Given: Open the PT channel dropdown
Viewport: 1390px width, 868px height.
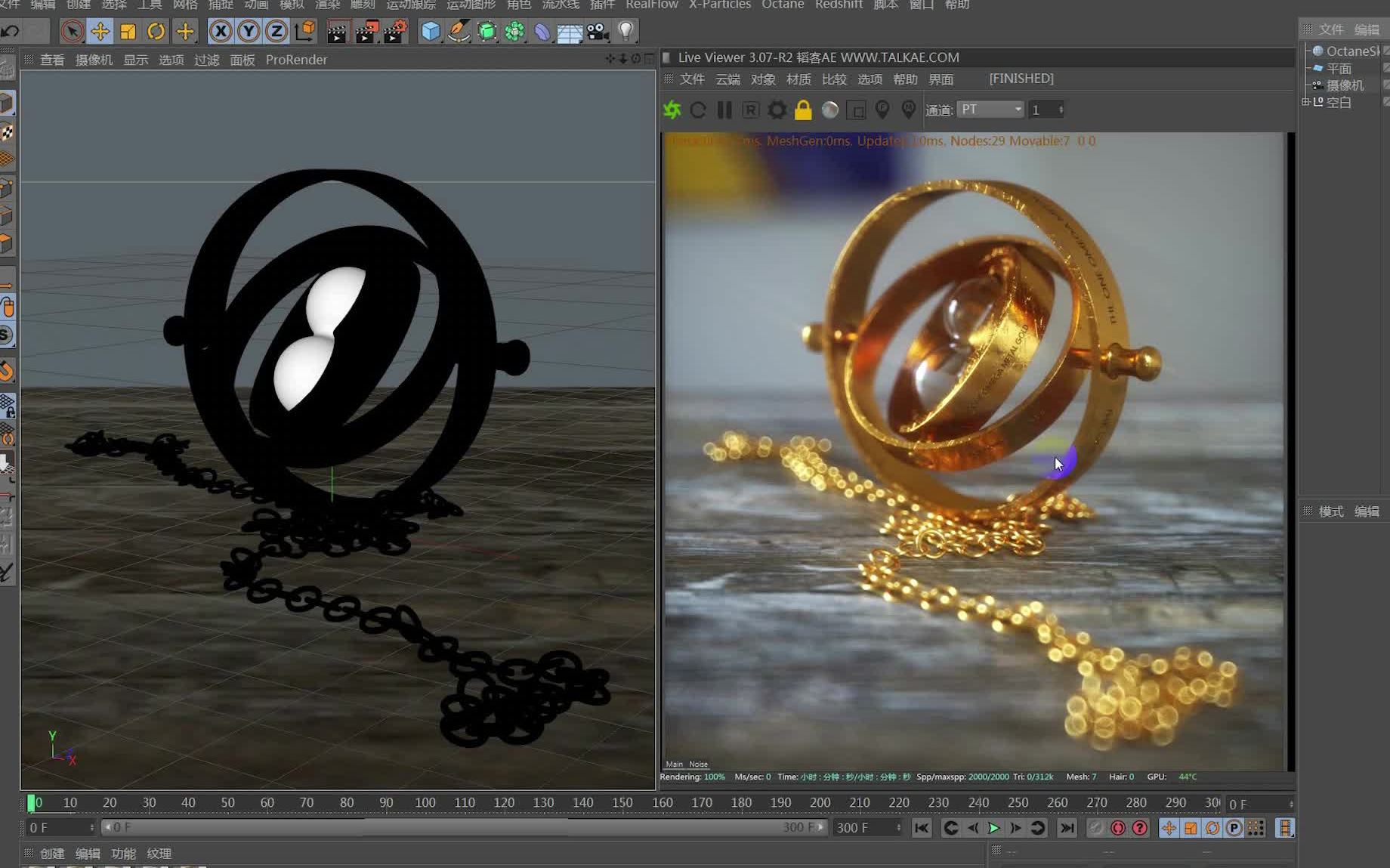Looking at the screenshot, I should [x=990, y=110].
